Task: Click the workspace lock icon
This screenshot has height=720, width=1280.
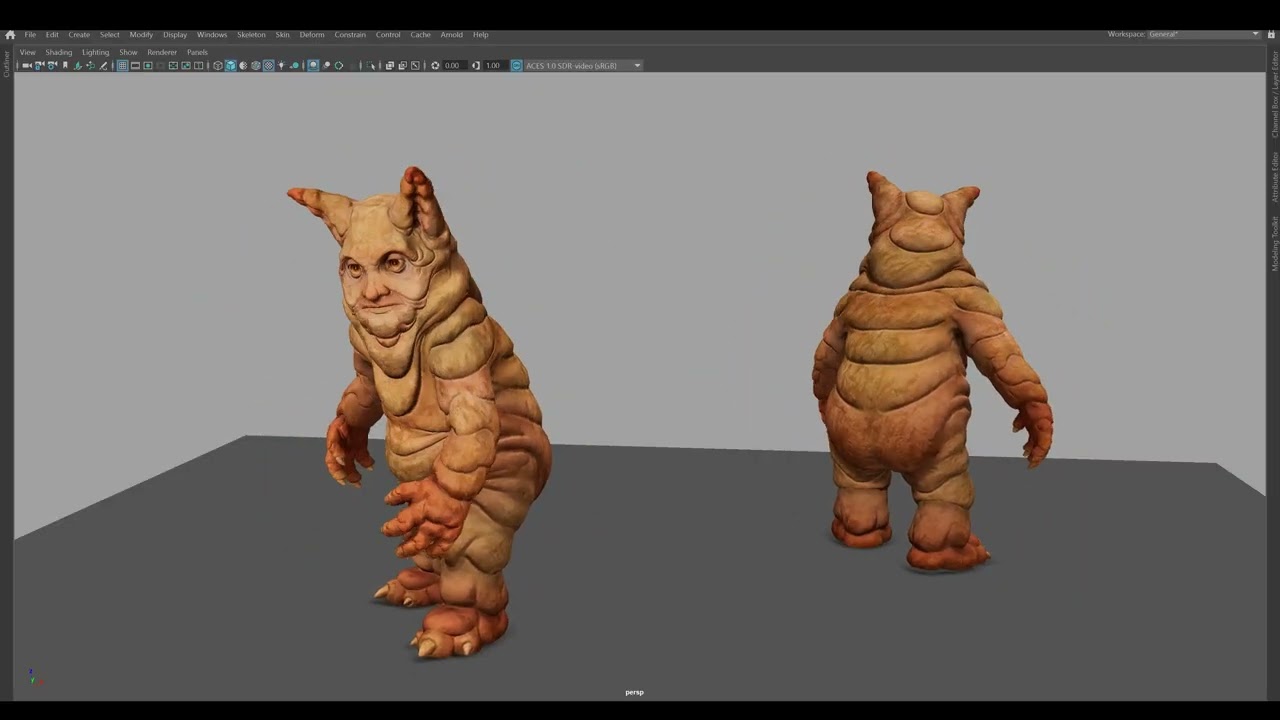Action: tap(1271, 35)
